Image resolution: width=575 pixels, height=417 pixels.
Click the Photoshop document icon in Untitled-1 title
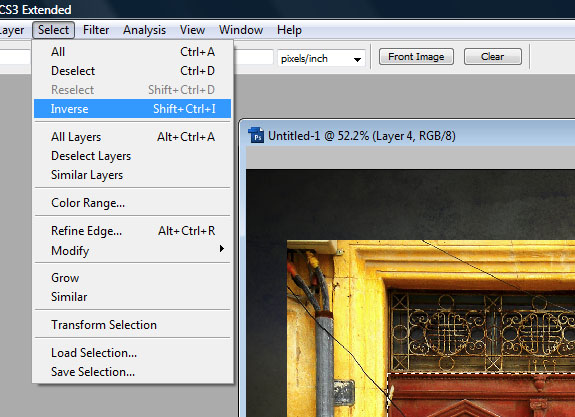click(256, 135)
